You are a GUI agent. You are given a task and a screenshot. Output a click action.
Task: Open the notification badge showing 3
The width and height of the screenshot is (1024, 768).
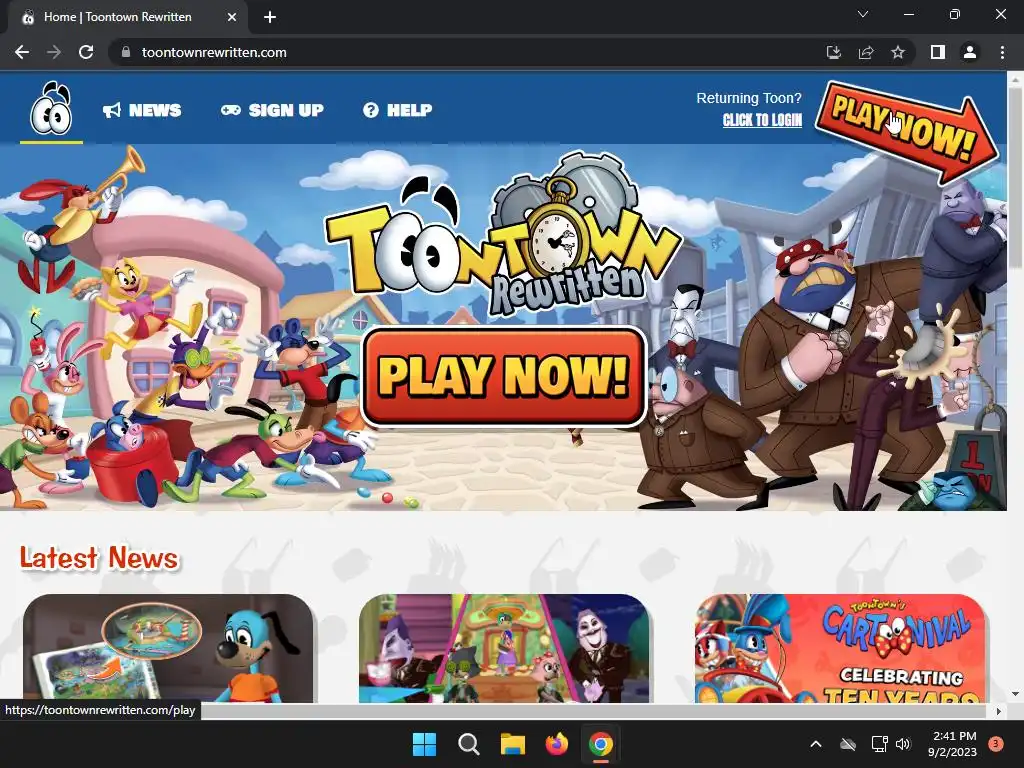[x=996, y=744]
